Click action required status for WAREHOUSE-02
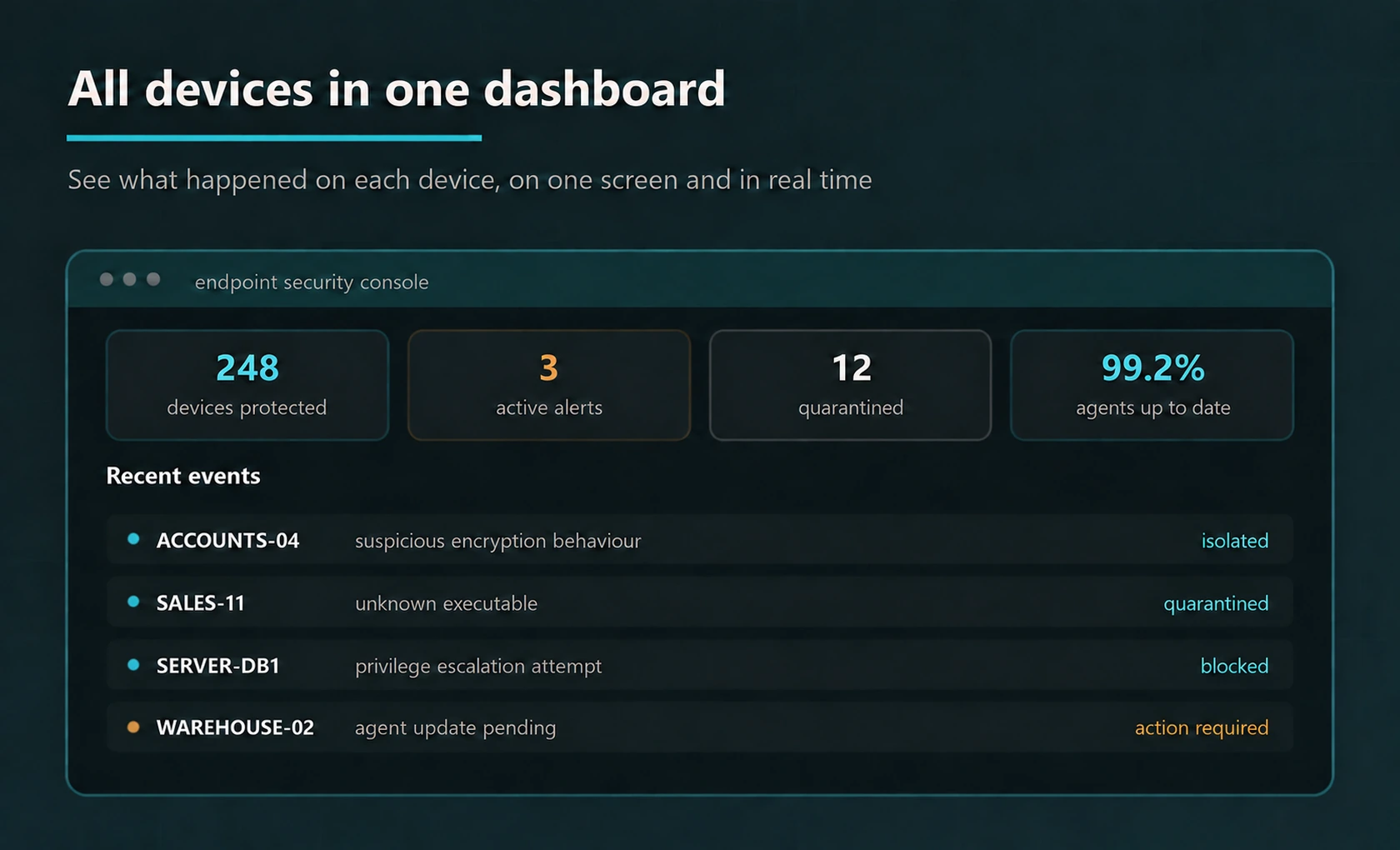This screenshot has width=1400, height=850. tap(1202, 727)
